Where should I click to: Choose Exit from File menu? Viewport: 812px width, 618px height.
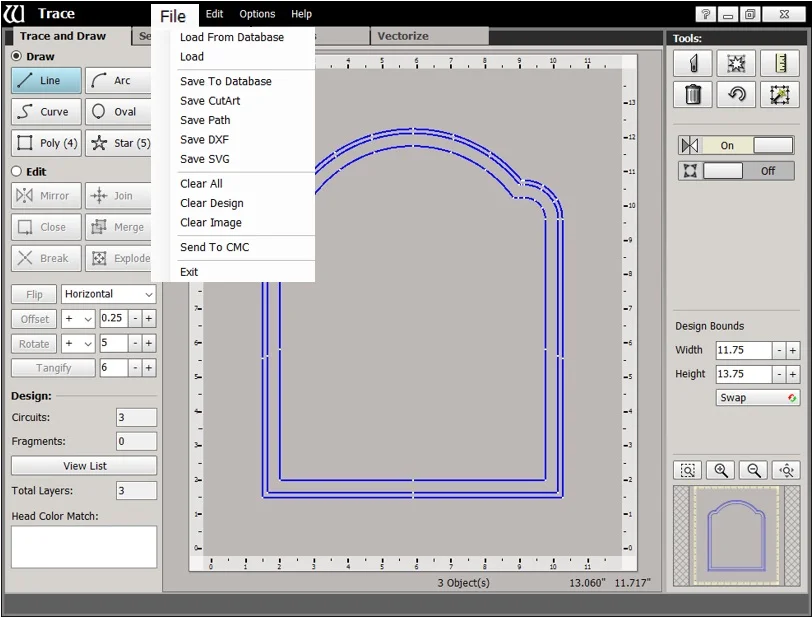189,272
